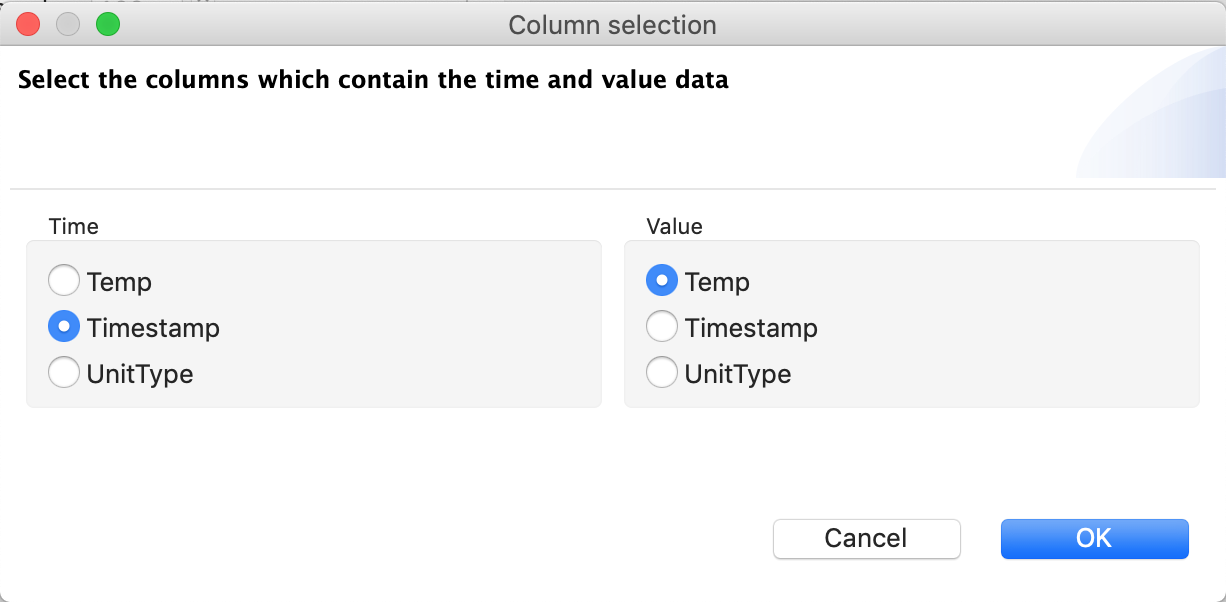Click the Cancel button
This screenshot has width=1226, height=602.
(866, 538)
